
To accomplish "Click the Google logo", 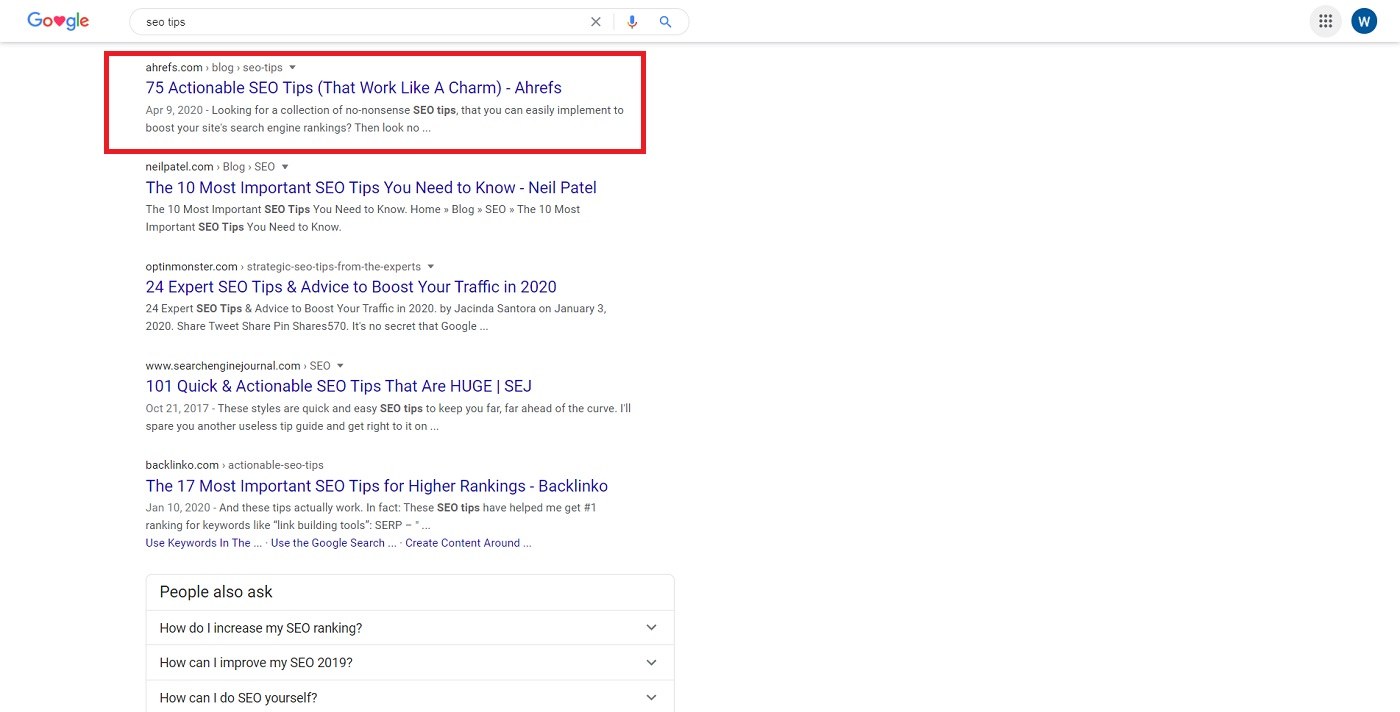I will pos(58,21).
